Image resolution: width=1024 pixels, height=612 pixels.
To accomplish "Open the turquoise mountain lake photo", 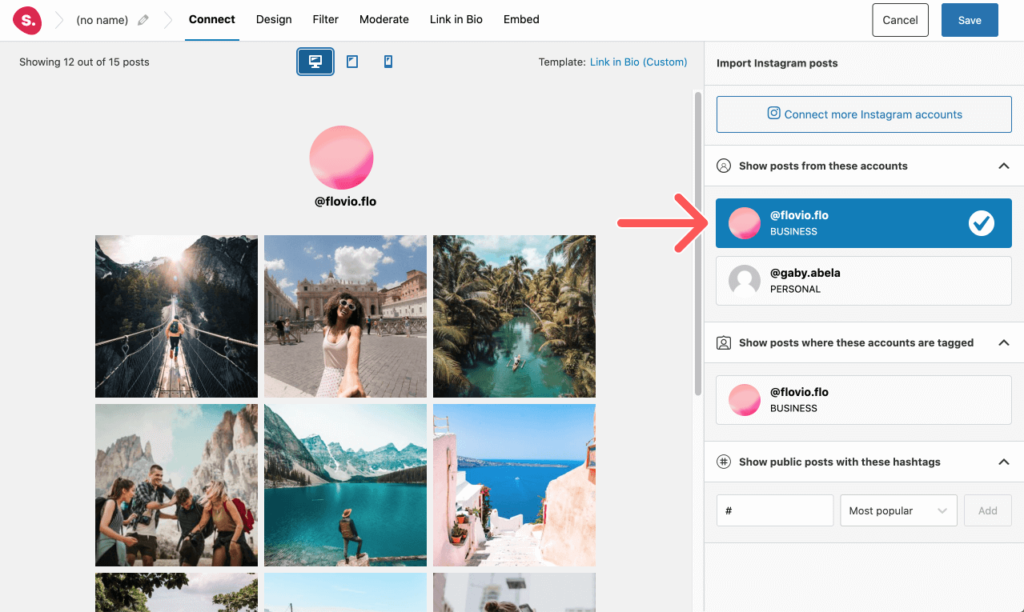I will tap(345, 485).
